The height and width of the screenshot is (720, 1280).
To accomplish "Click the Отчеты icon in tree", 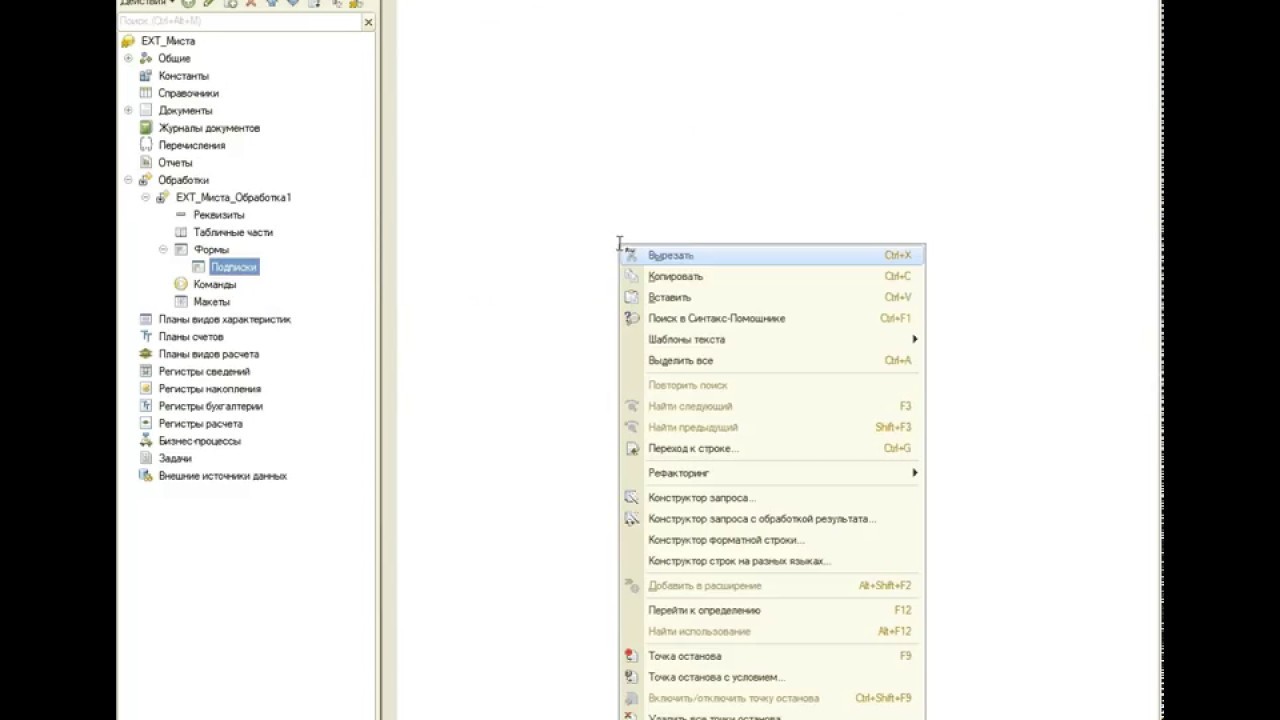I will point(146,162).
